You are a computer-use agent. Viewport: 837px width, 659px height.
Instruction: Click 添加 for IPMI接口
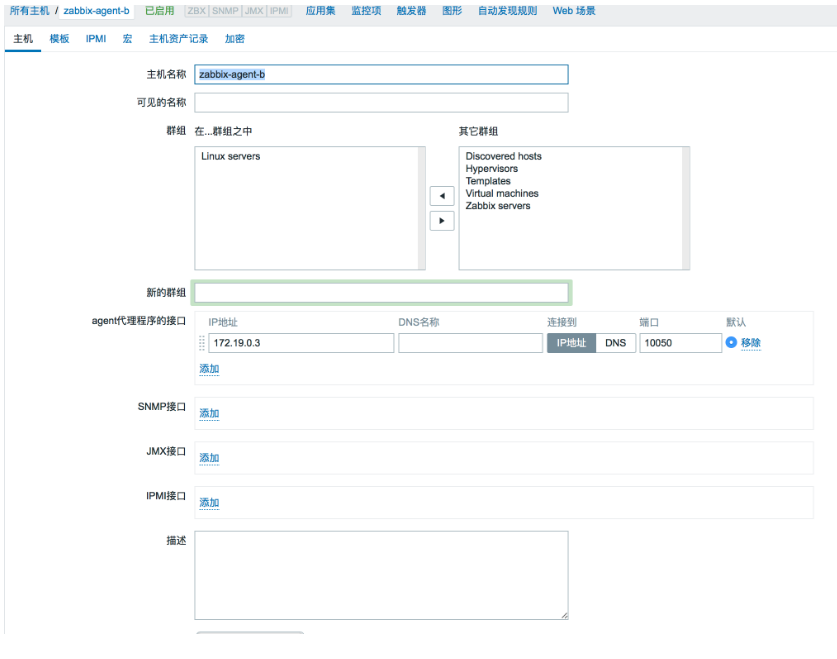209,503
